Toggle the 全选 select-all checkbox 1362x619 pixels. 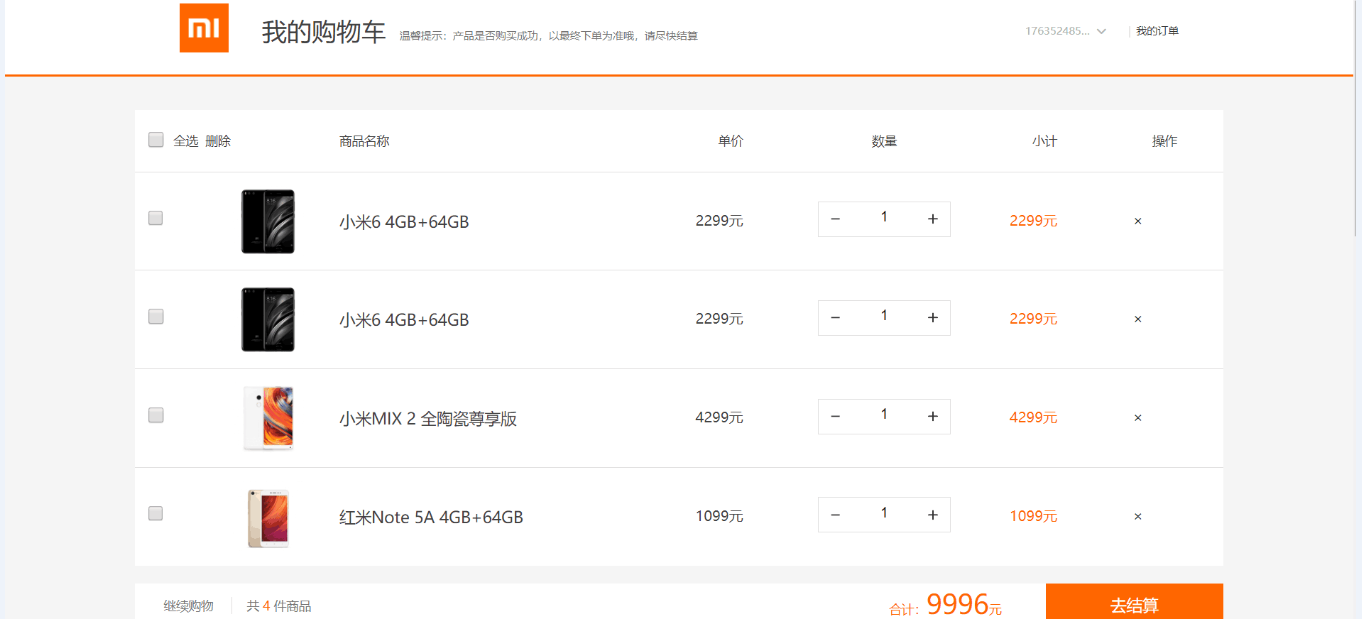pyautogui.click(x=156, y=140)
